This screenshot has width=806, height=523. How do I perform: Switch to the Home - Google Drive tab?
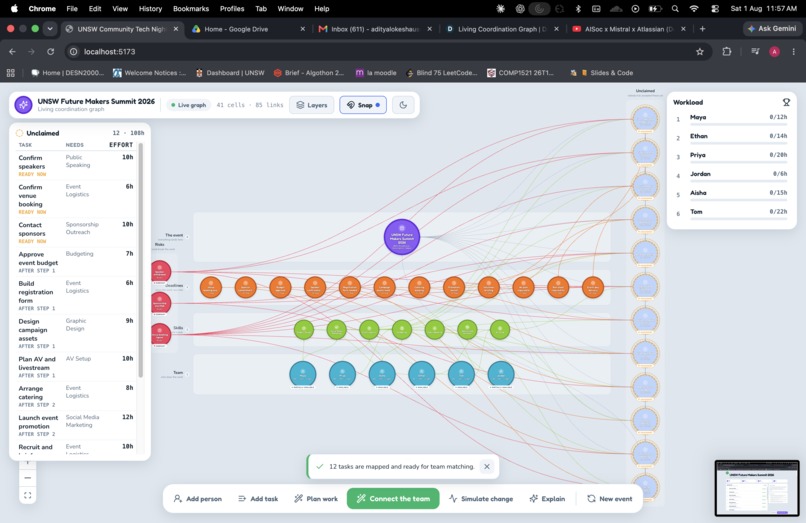249,29
